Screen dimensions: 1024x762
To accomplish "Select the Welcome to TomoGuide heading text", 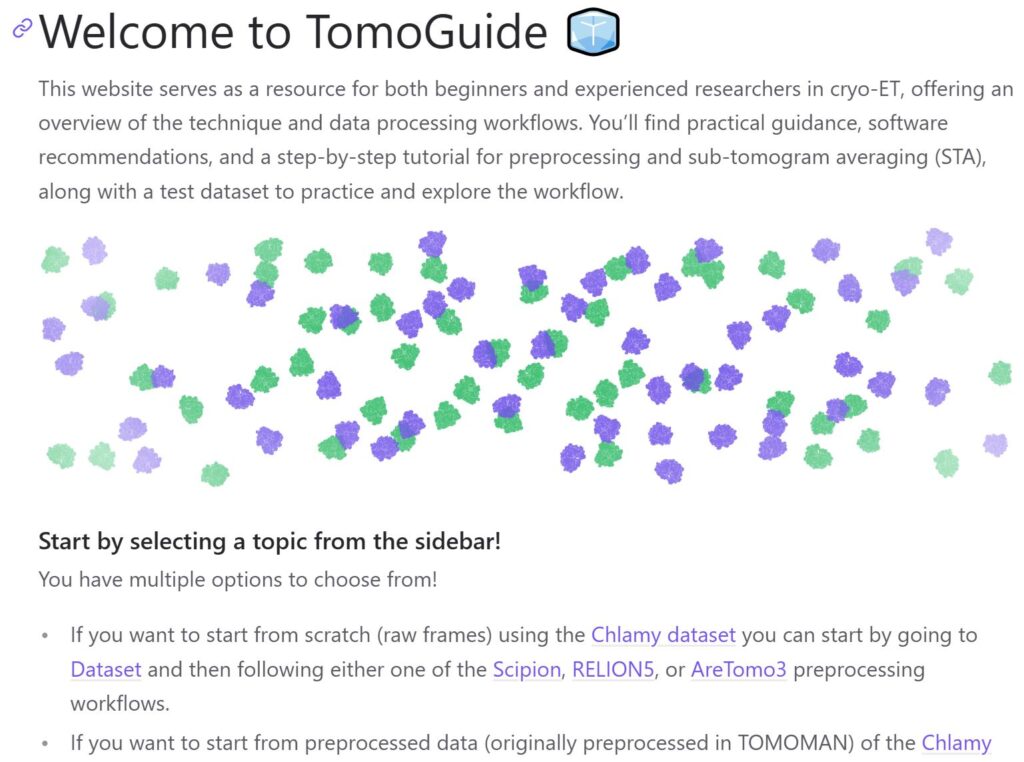I will click(293, 31).
